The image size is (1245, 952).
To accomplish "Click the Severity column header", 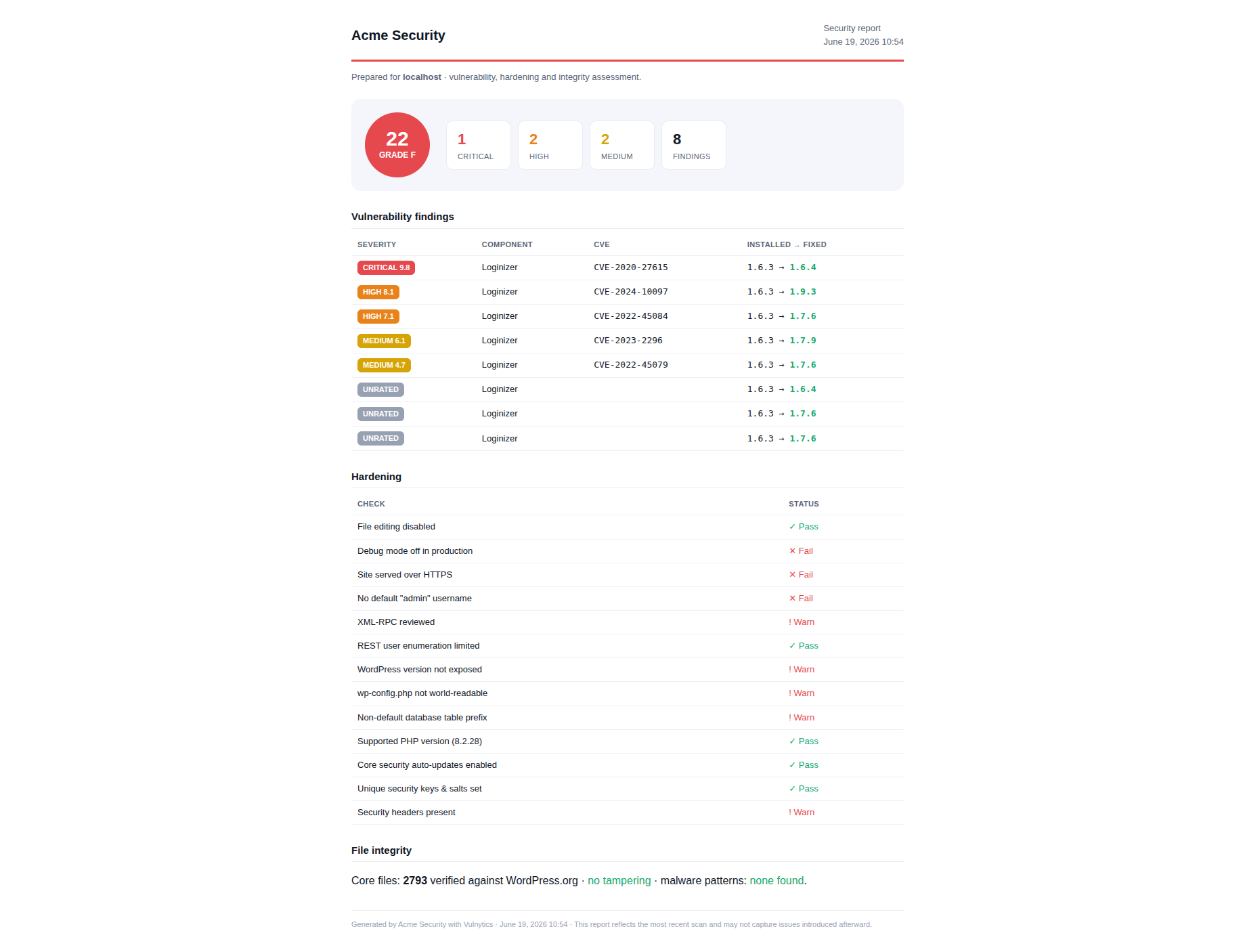I will coord(377,244).
